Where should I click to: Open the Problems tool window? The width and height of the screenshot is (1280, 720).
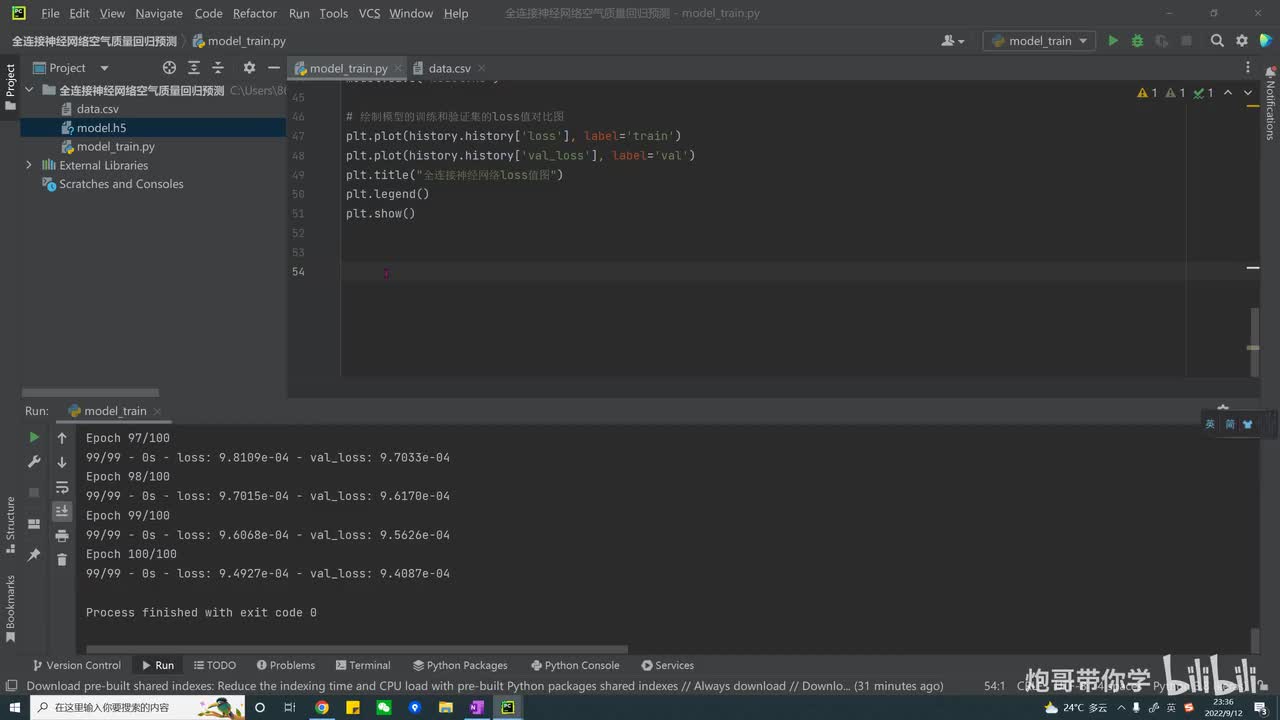285,665
